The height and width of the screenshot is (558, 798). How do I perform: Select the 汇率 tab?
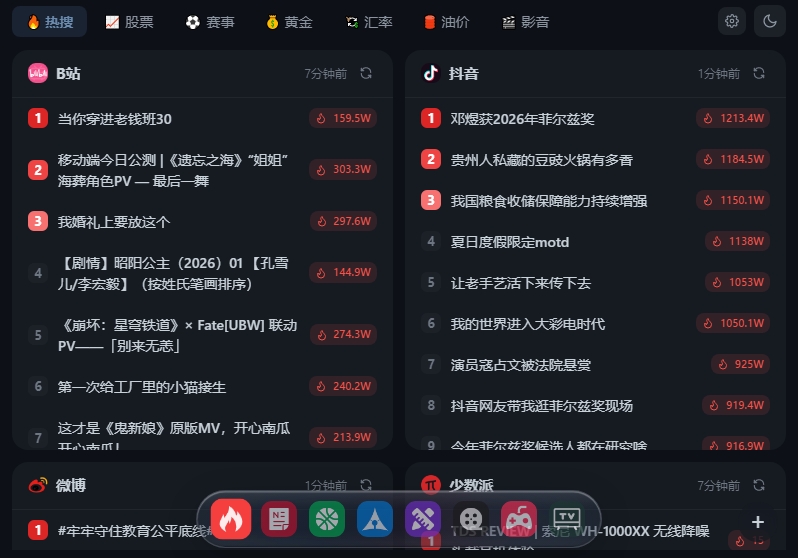[369, 22]
